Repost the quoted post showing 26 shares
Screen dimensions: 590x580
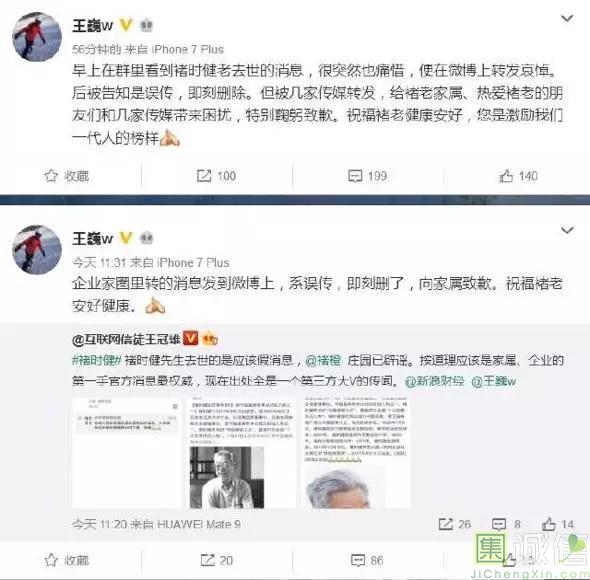tap(455, 524)
